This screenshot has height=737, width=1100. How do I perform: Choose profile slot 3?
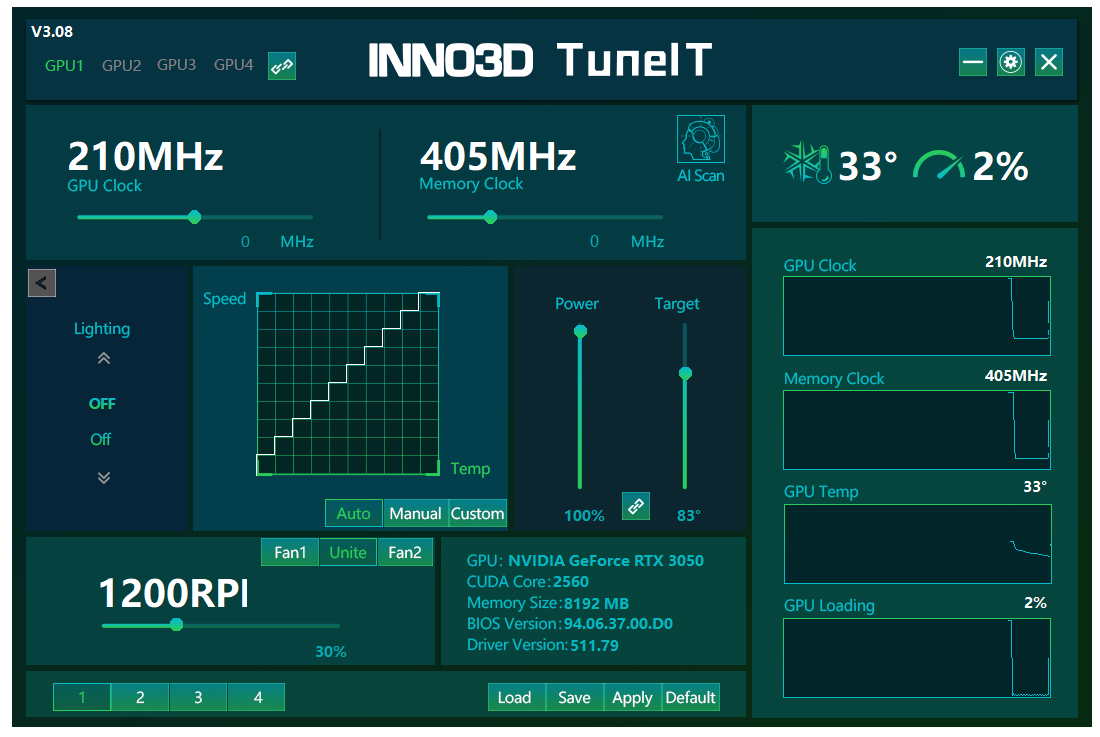click(198, 698)
